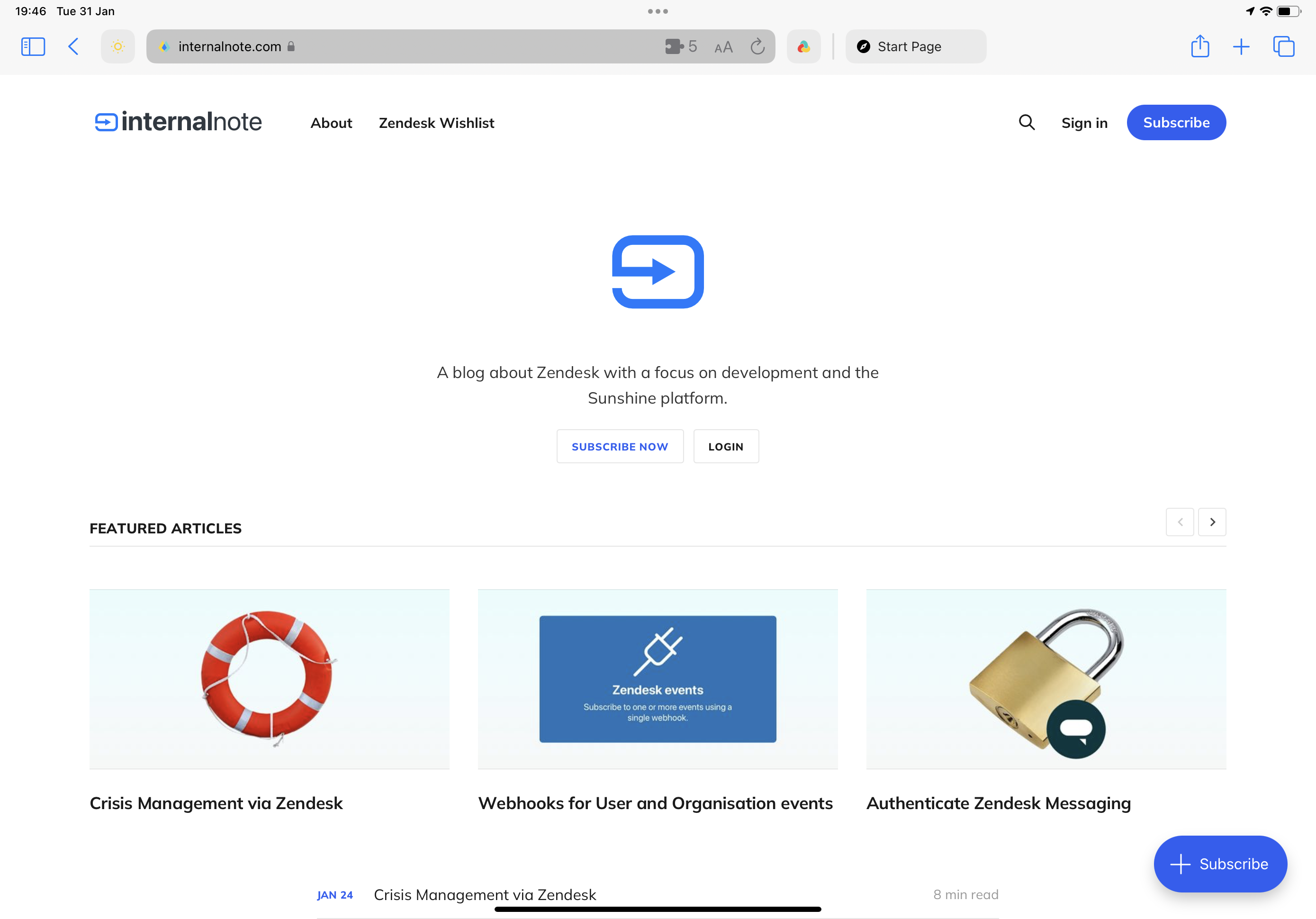Open the lifebuoy article thumbnail
Image resolution: width=1316 pixels, height=919 pixels.
click(x=269, y=679)
